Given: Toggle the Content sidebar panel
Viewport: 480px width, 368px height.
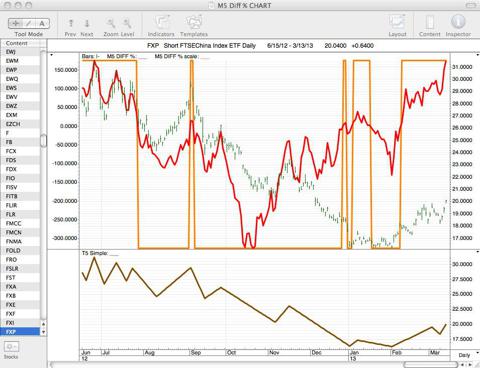Looking at the screenshot, I should pyautogui.click(x=430, y=22).
